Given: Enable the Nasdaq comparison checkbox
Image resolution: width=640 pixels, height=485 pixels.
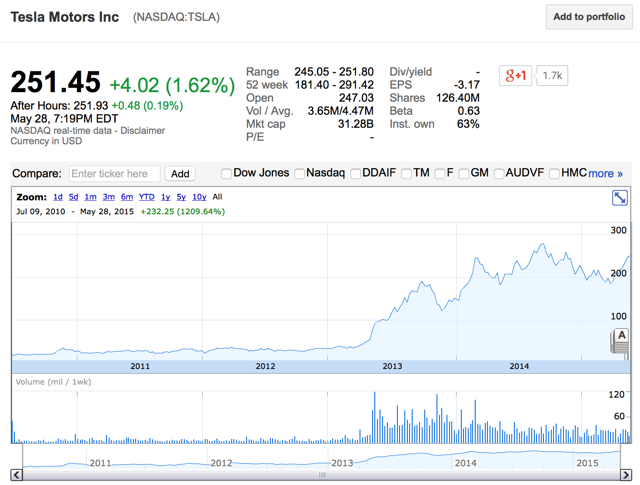Looking at the screenshot, I should [299, 174].
